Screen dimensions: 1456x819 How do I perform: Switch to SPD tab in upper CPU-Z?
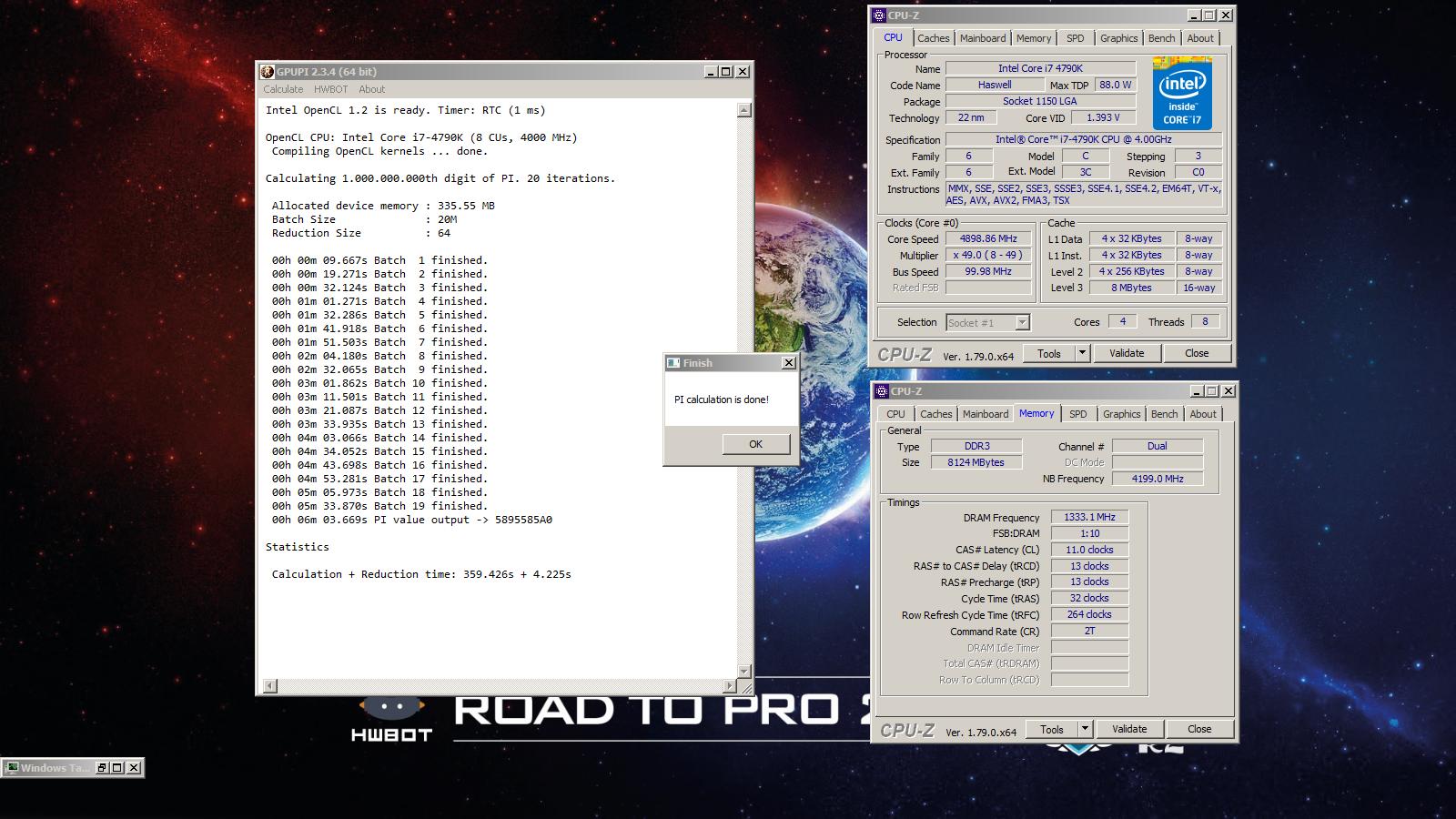[1076, 38]
